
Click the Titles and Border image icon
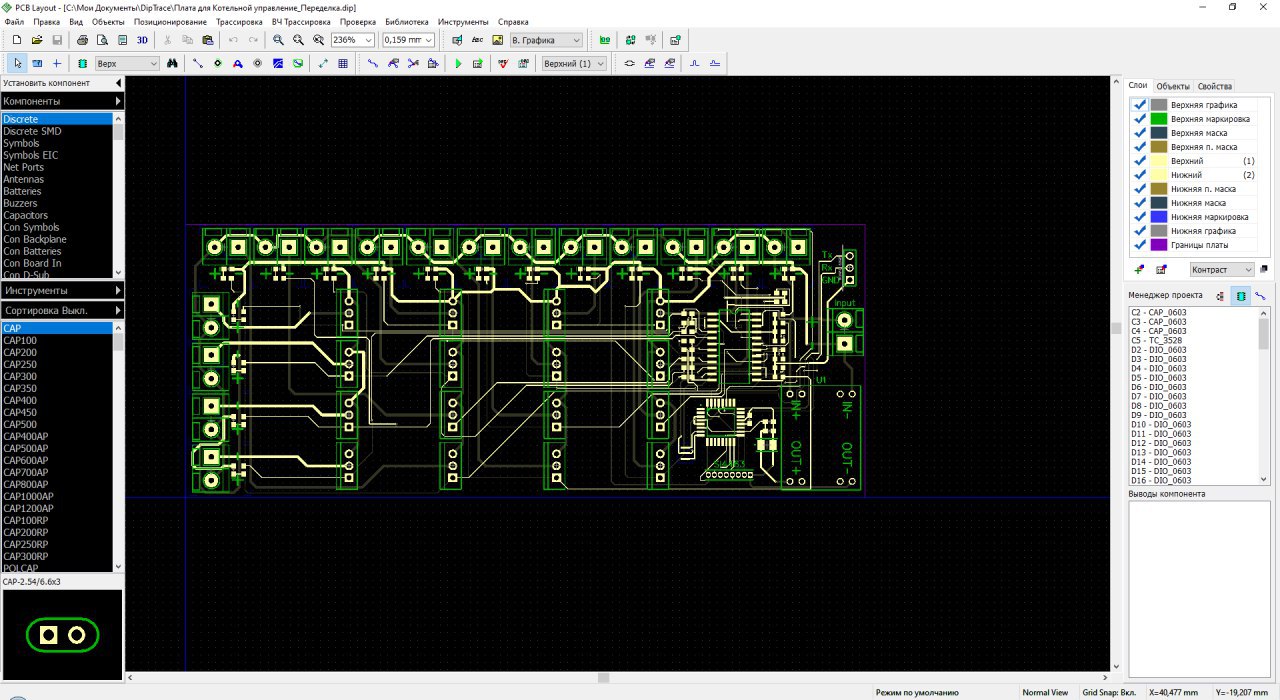(497, 40)
